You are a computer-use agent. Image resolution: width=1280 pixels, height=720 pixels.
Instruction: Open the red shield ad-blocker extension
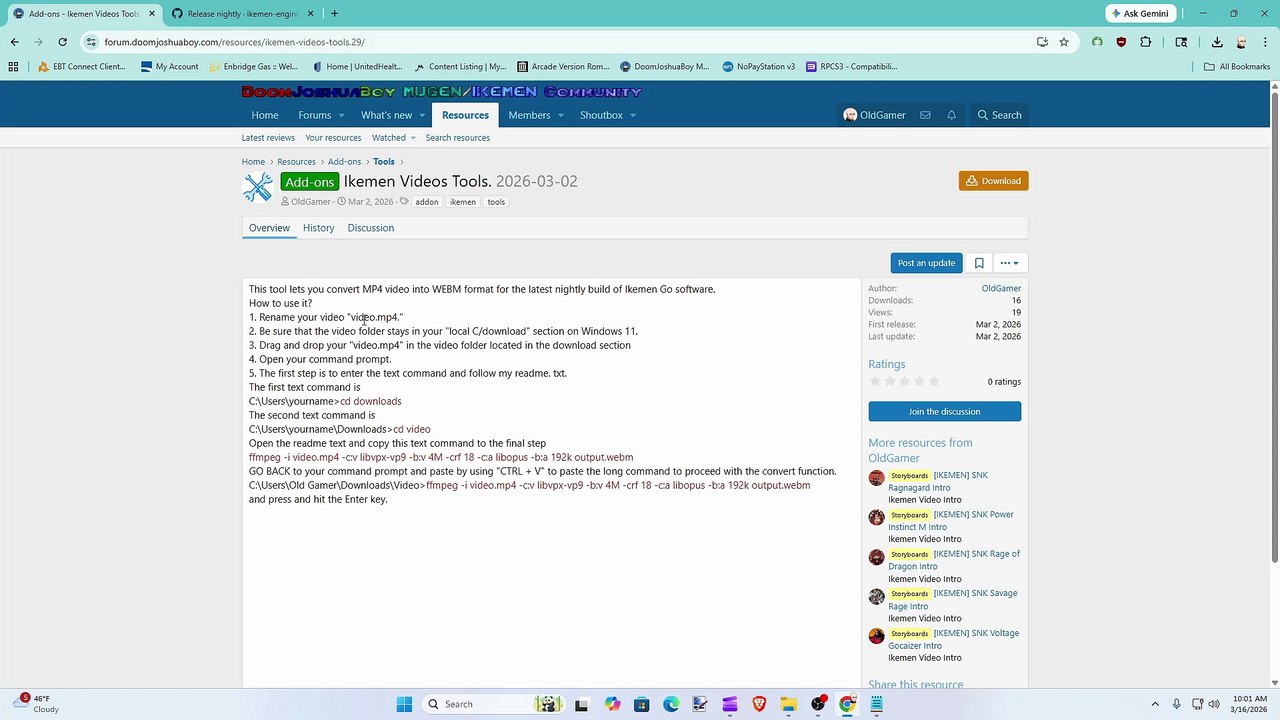1121,42
